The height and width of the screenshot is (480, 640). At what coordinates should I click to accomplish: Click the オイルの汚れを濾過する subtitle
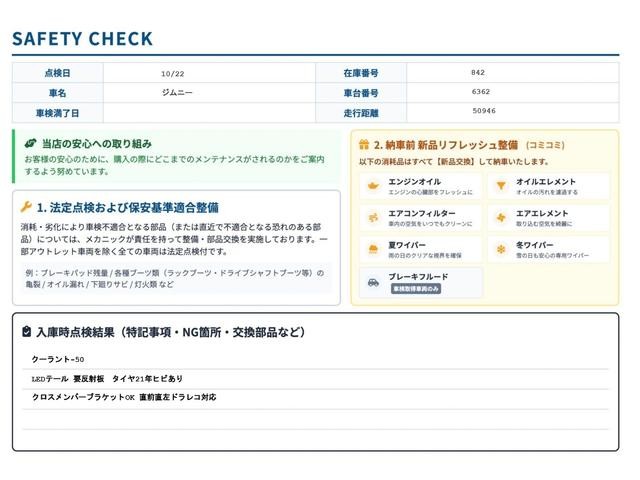click(547, 192)
